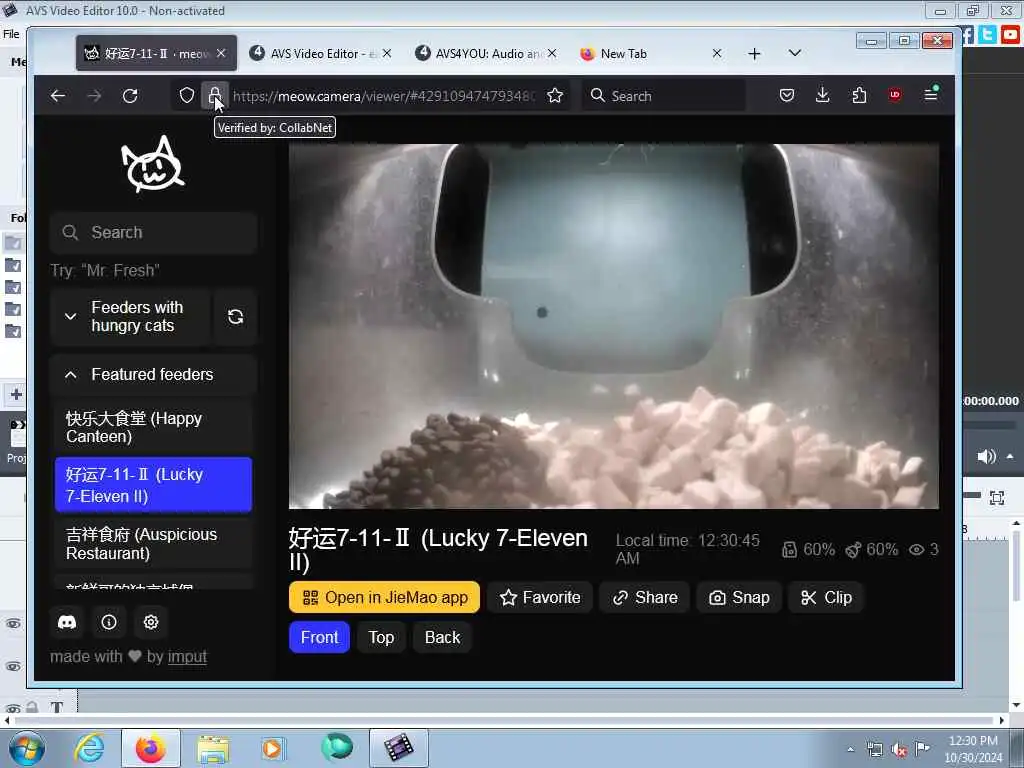Click the Snap button

coord(739,598)
